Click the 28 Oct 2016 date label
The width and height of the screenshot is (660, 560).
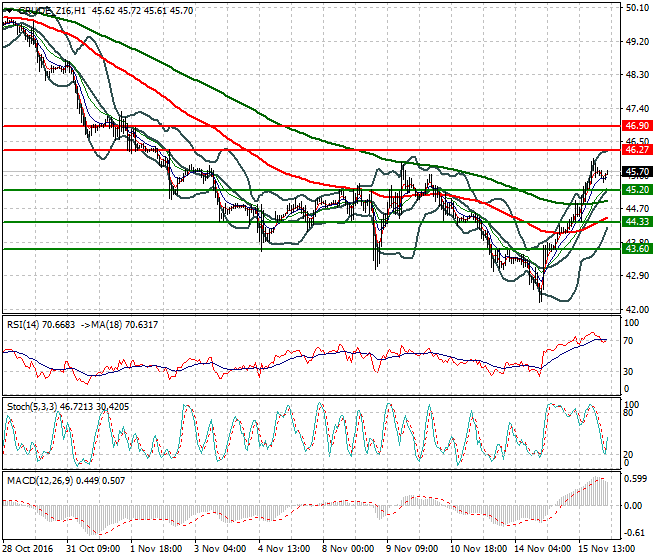pyautogui.click(x=29, y=549)
